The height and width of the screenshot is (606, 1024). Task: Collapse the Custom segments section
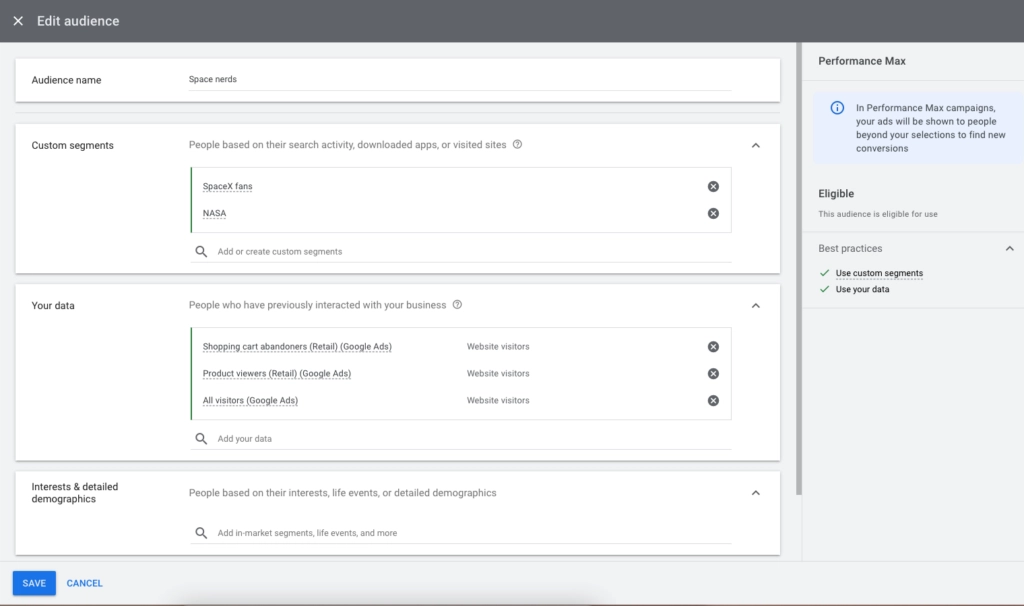pyautogui.click(x=756, y=146)
